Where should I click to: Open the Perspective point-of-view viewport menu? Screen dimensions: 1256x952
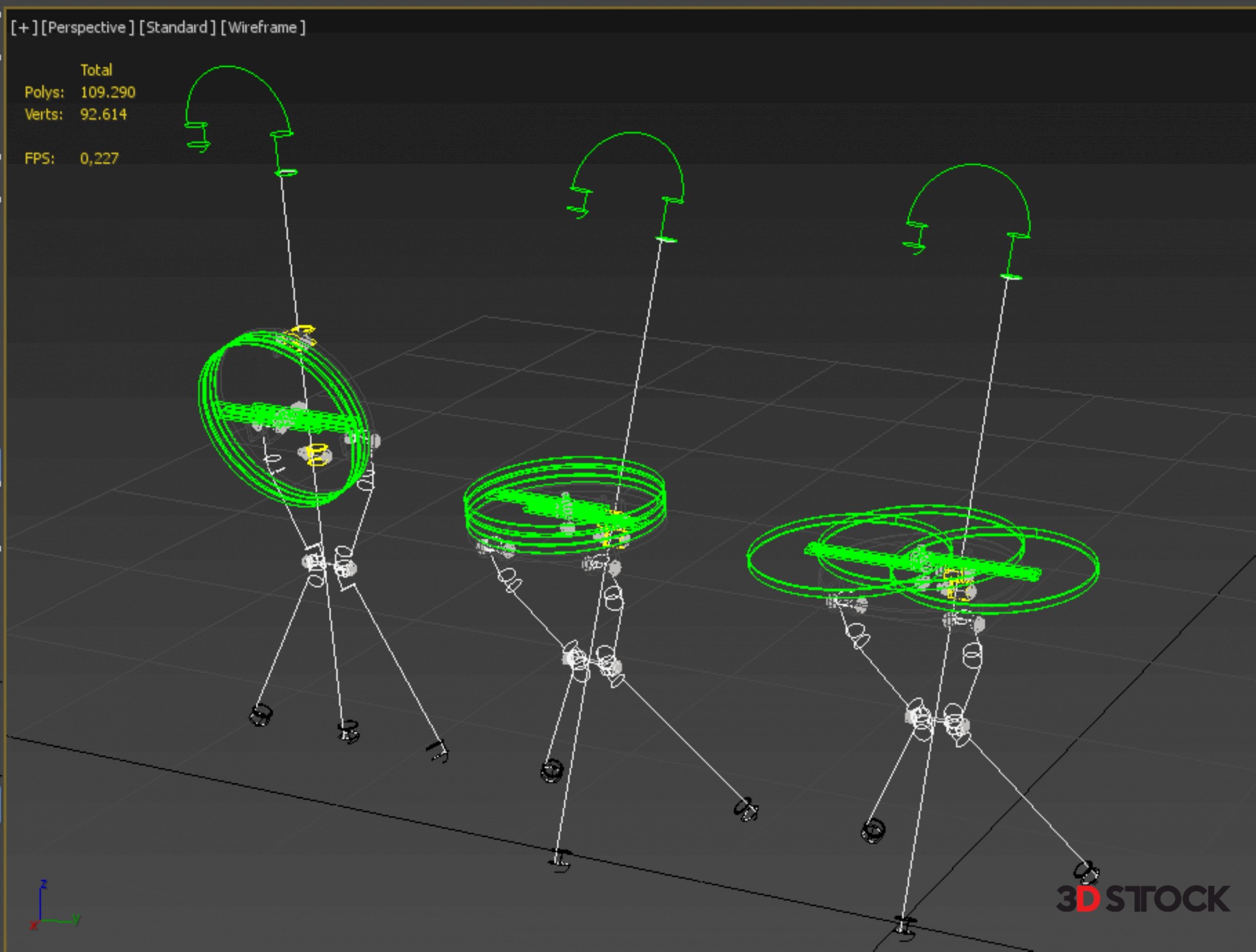(87, 27)
